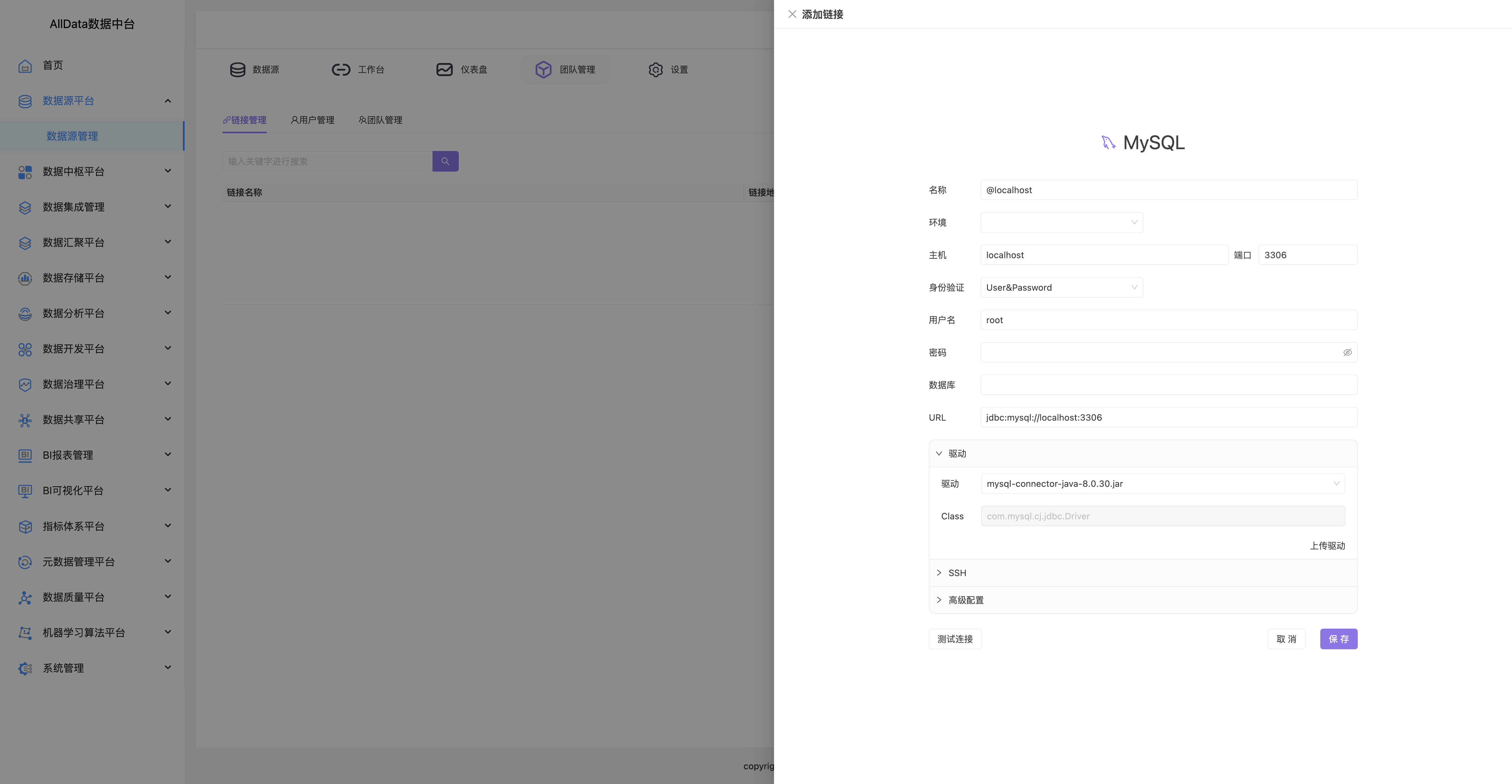Collapse 数据源平台 sidebar chevron
The height and width of the screenshot is (784, 1512).
pyautogui.click(x=168, y=101)
